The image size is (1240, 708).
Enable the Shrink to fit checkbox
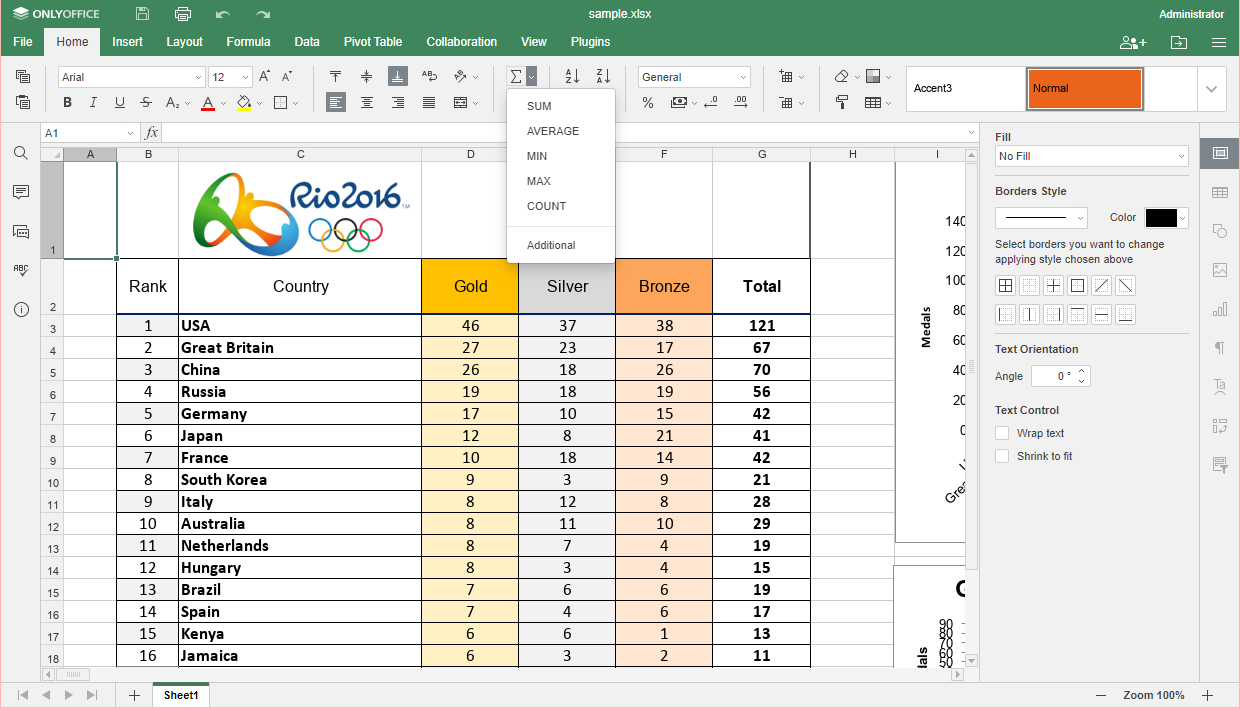click(1002, 456)
